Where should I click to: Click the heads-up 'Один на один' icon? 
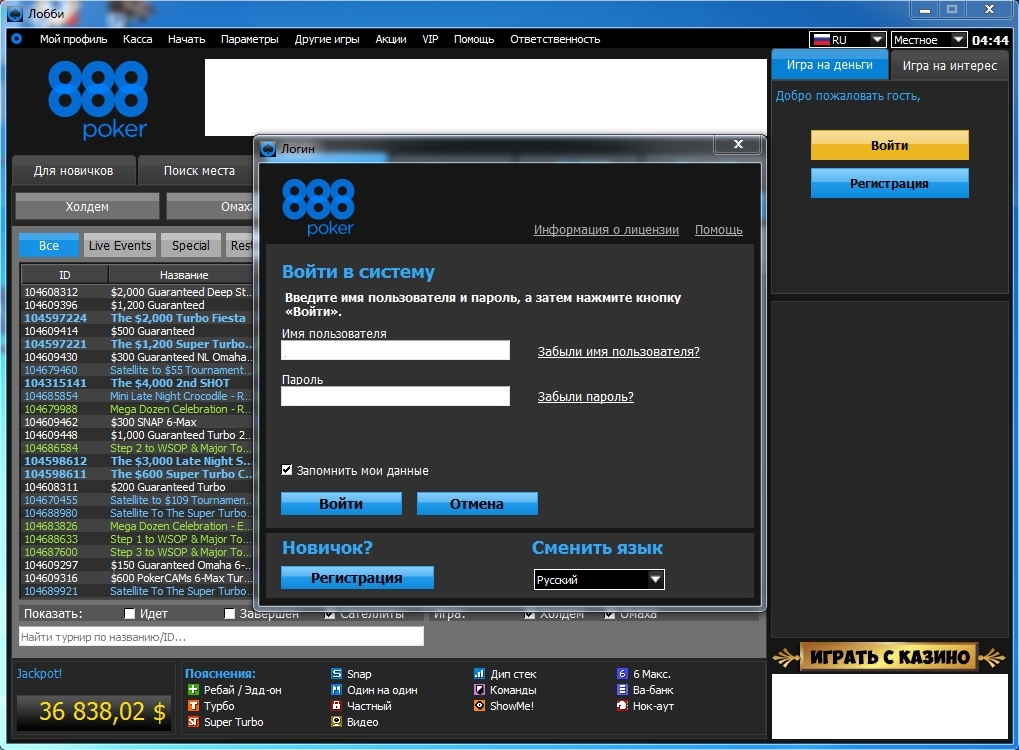tap(336, 690)
